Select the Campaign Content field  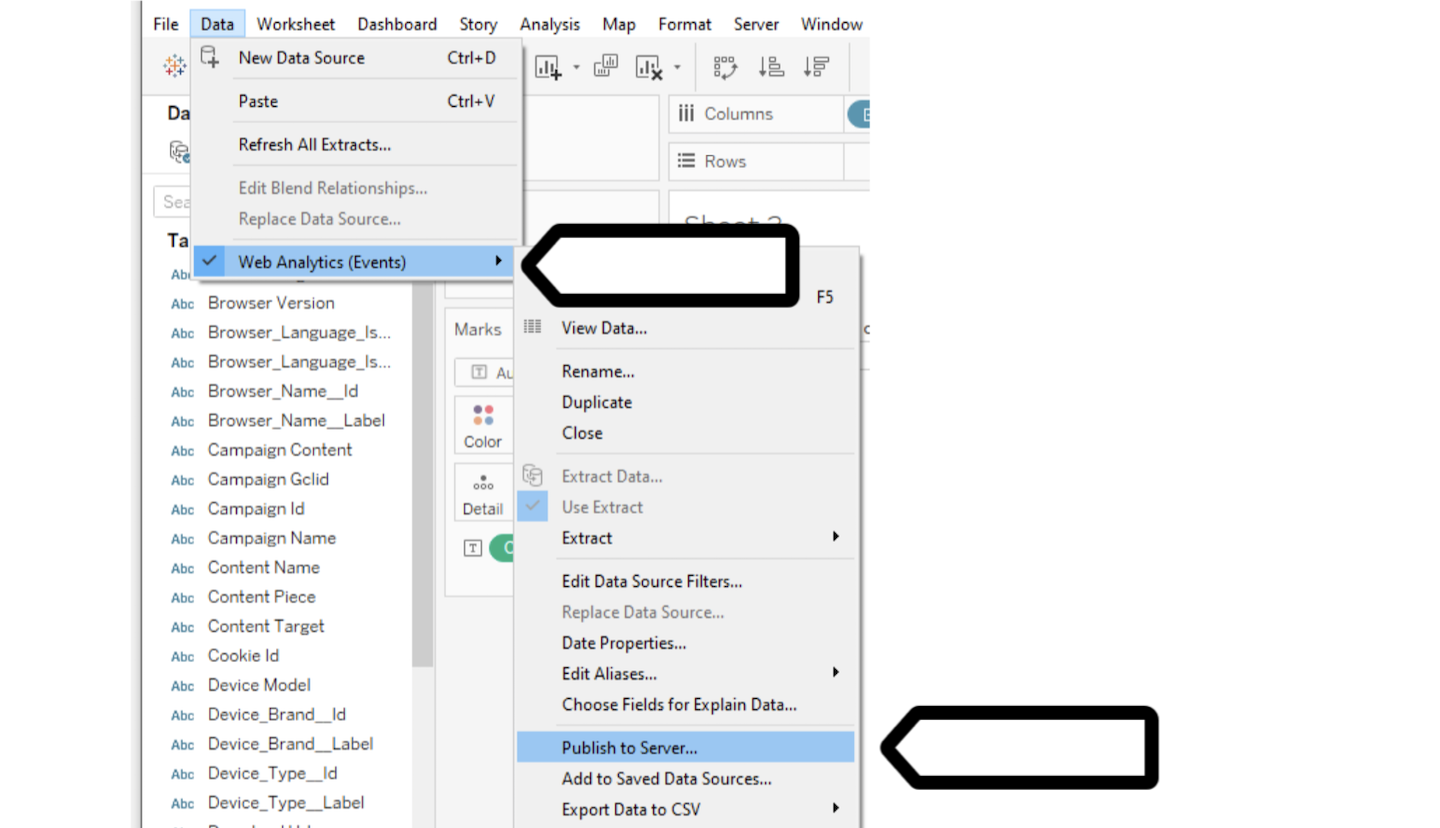coord(280,450)
